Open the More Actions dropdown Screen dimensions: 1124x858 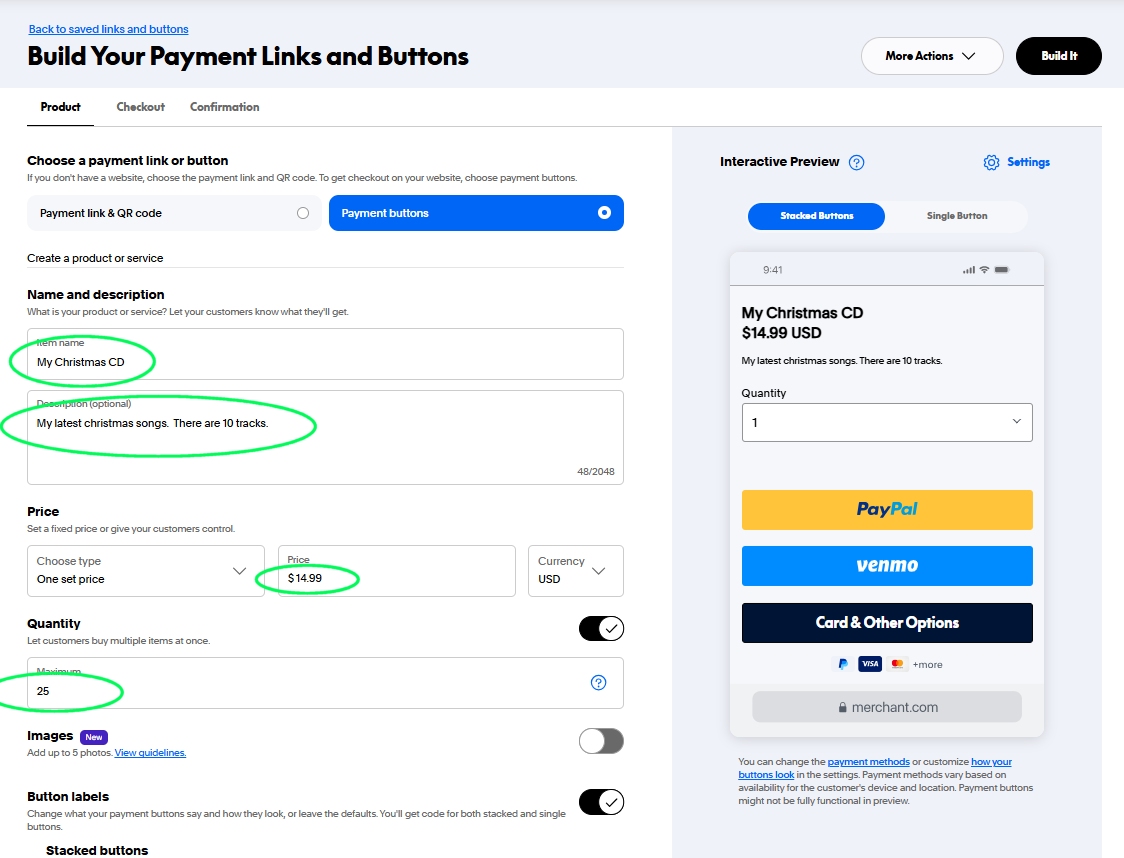tap(931, 56)
